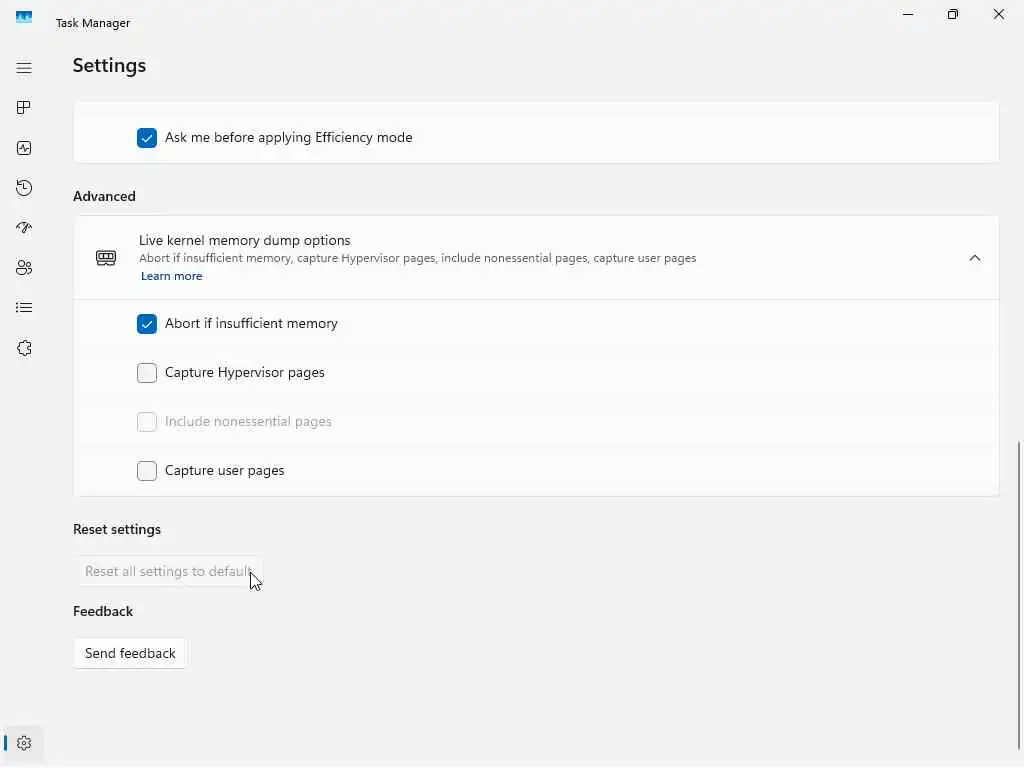The width and height of the screenshot is (1024, 768).
Task: Open the Processes page icon
Action: tap(24, 108)
